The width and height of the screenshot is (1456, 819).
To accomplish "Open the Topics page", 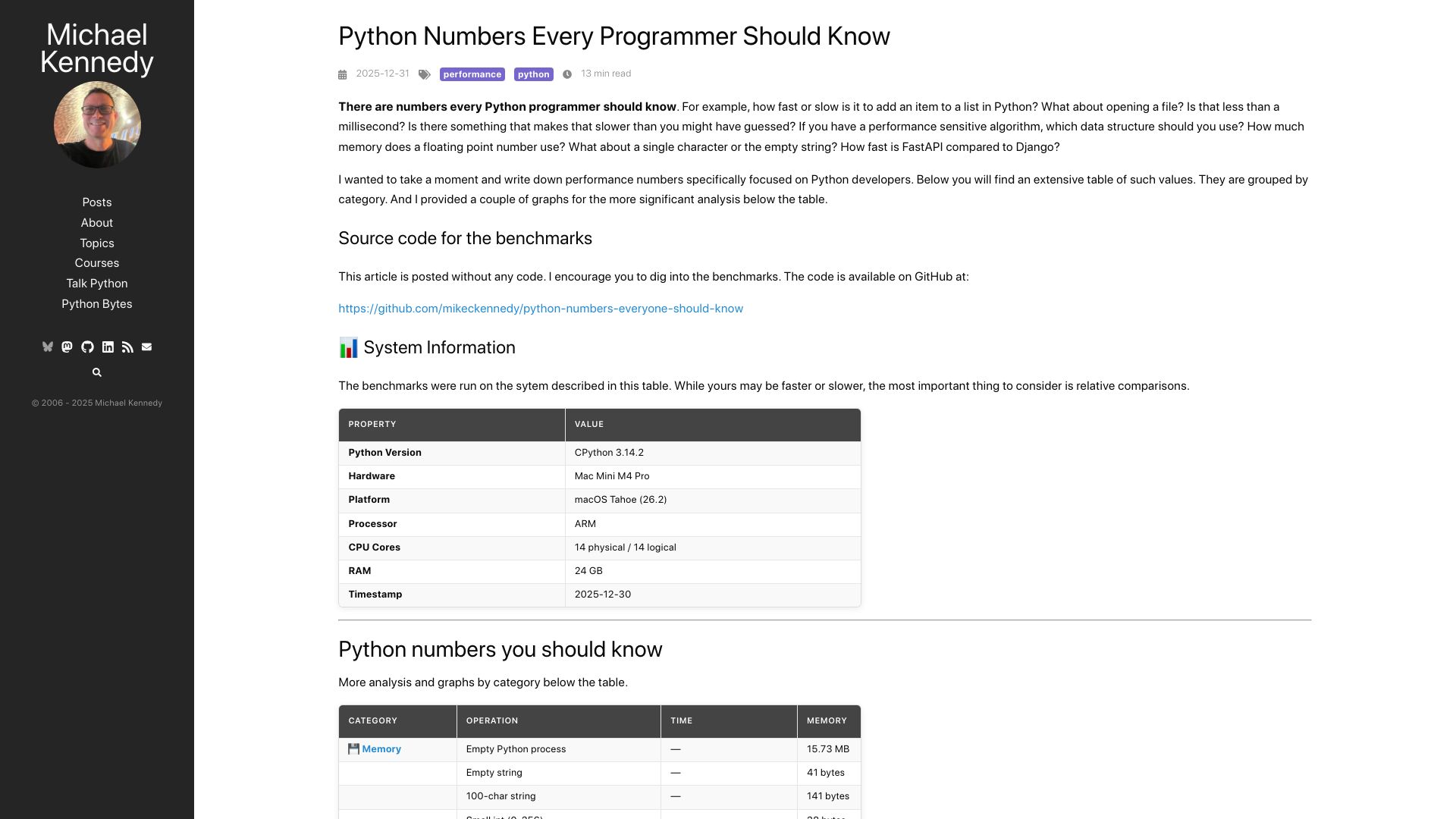I will 97,243.
